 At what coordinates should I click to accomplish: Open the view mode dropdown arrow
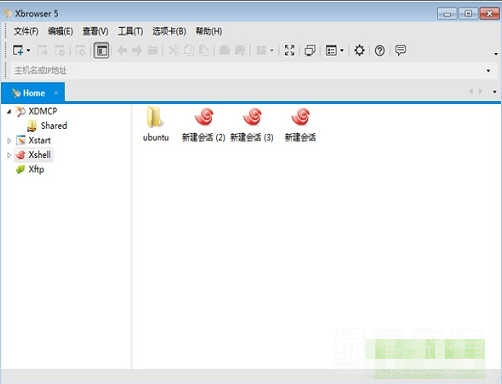(x=342, y=51)
